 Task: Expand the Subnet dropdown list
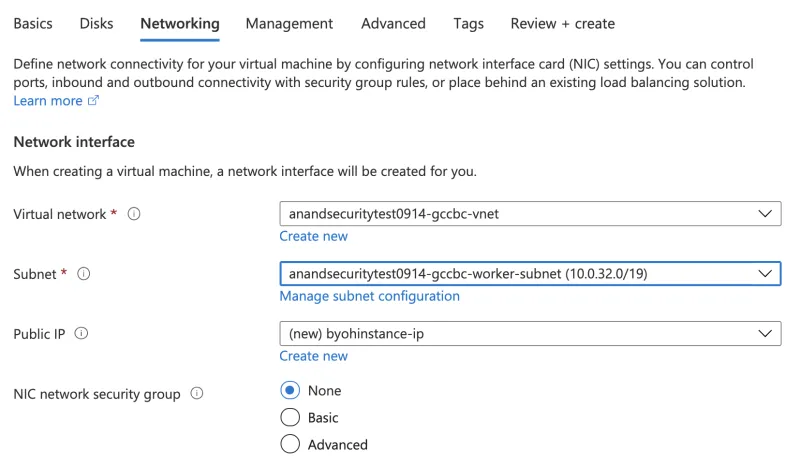530,273
